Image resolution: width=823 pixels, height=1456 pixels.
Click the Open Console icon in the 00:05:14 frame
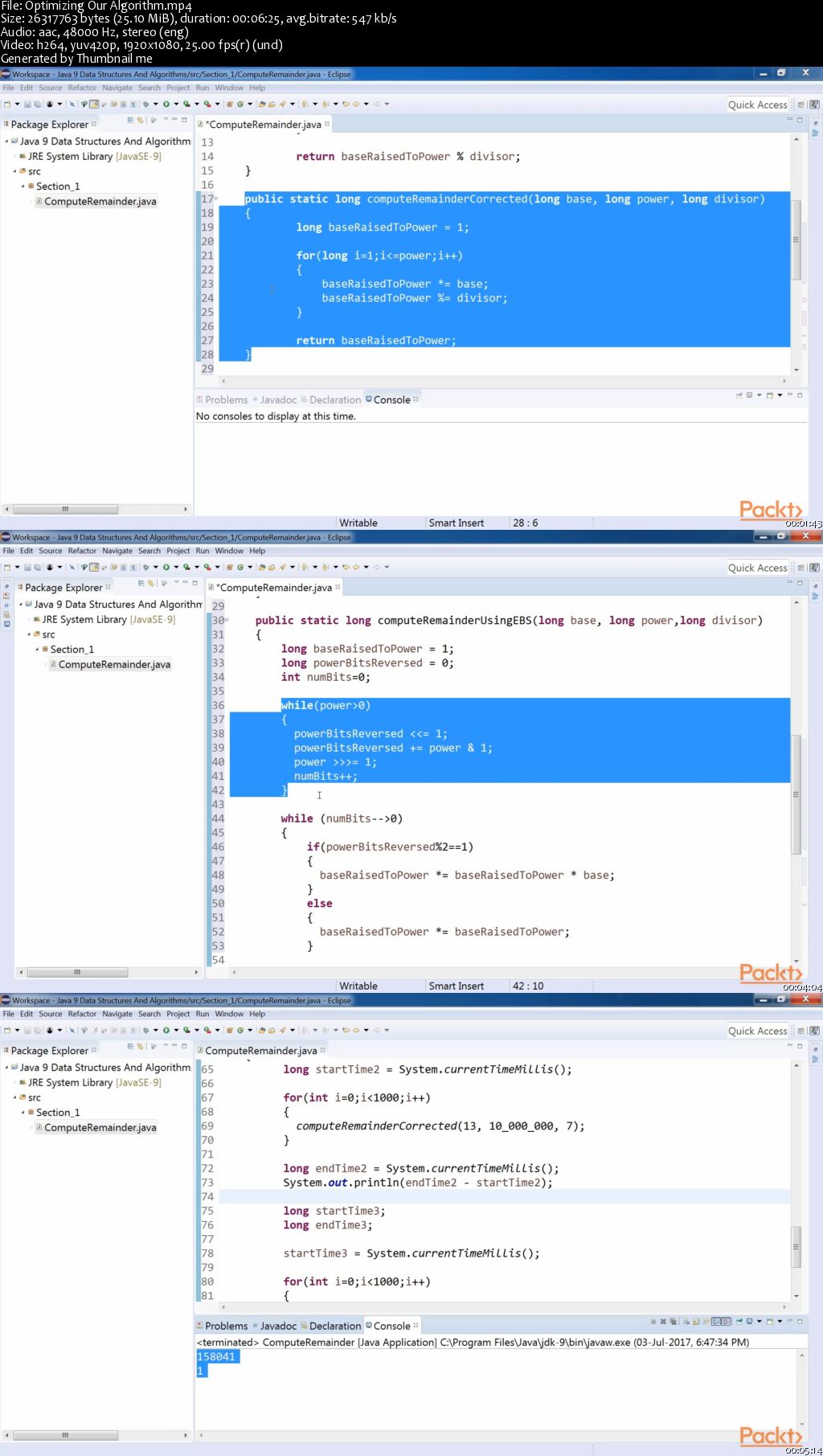[770, 1321]
